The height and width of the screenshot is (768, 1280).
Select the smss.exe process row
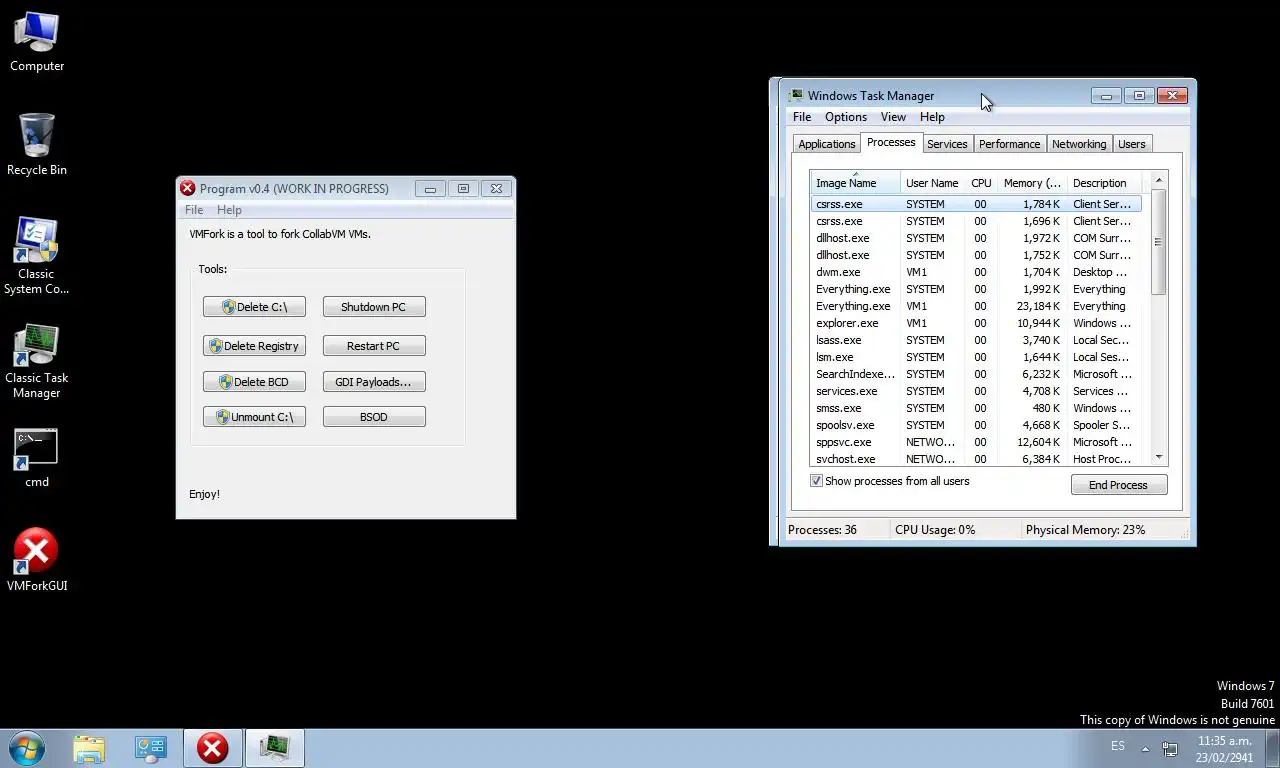pos(976,408)
